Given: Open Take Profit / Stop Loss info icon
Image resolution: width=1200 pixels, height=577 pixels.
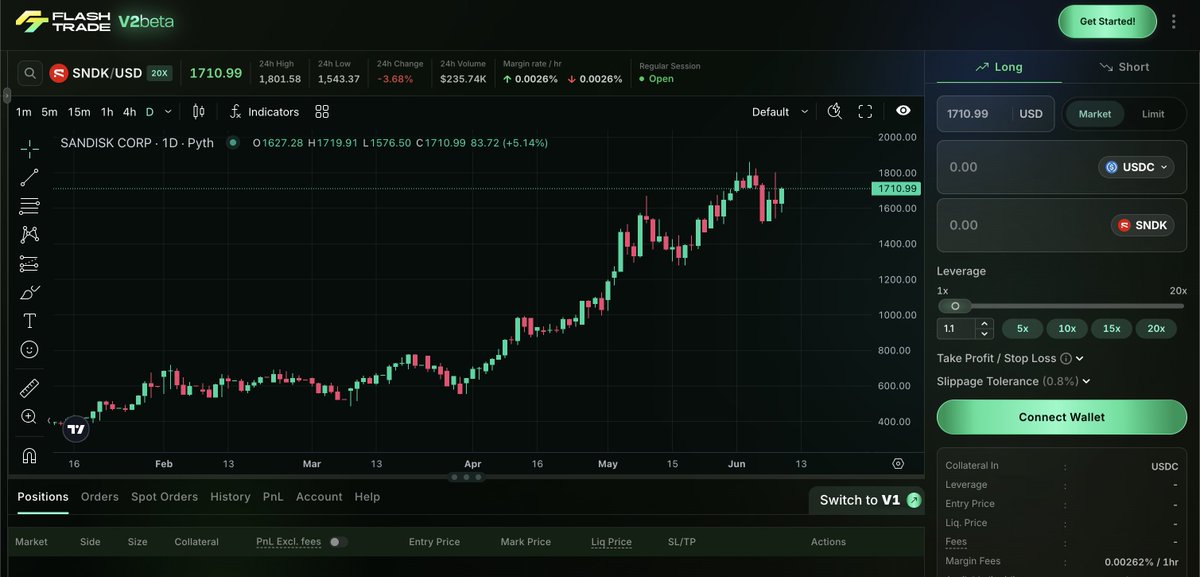Looking at the screenshot, I should tap(1066, 358).
